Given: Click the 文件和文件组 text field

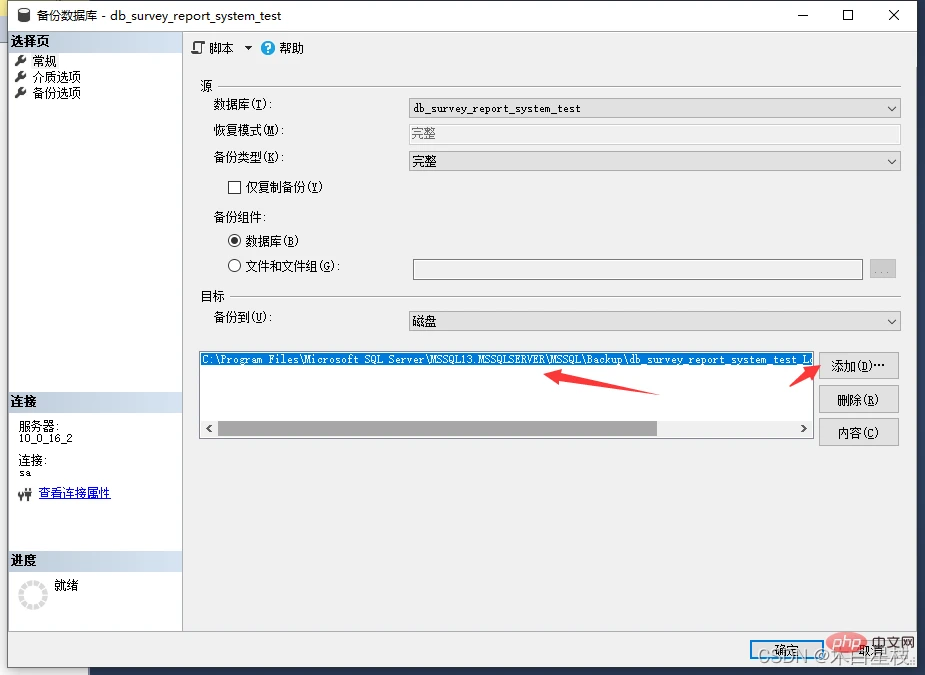Looking at the screenshot, I should click(x=638, y=269).
